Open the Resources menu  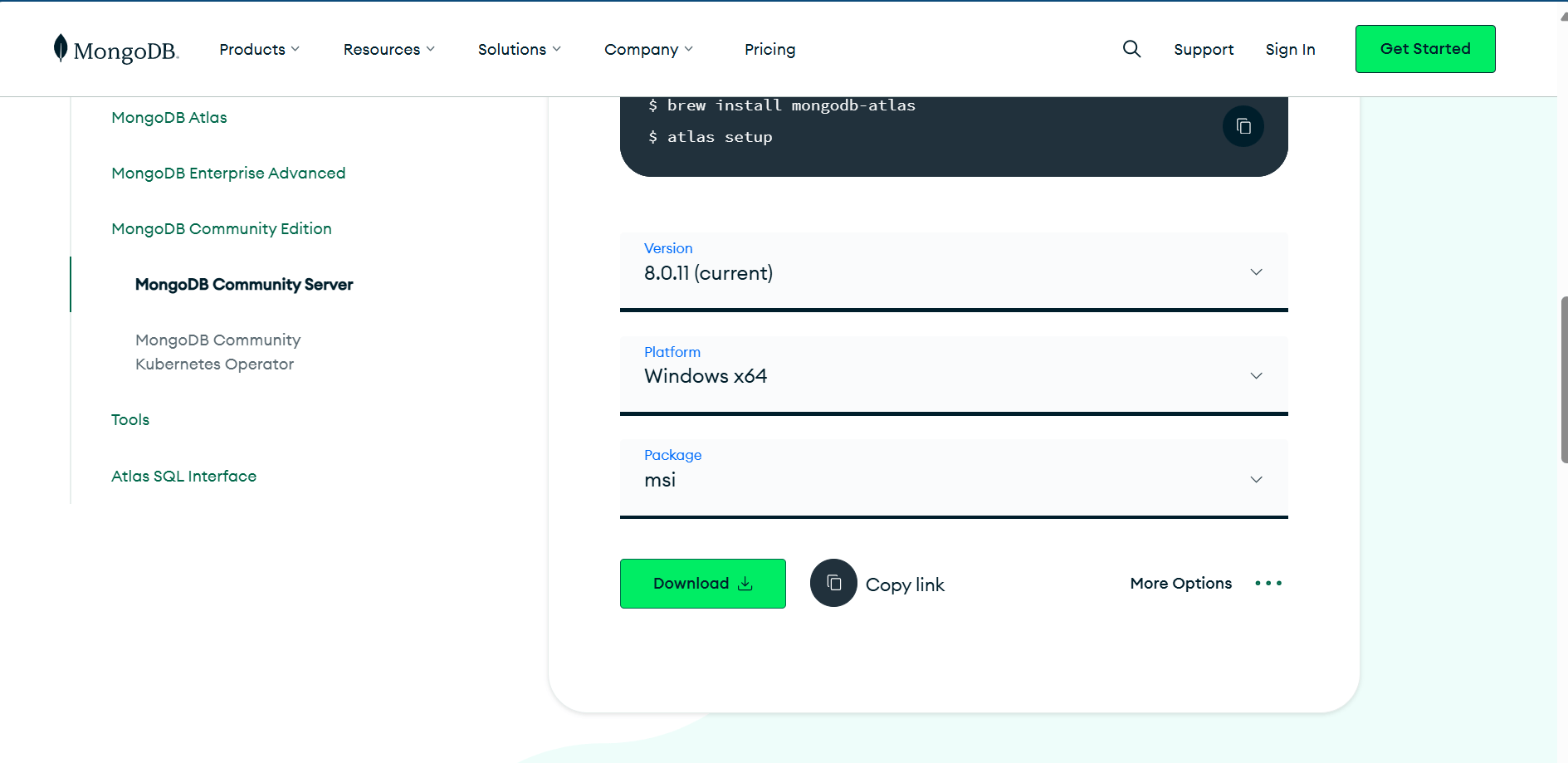388,50
